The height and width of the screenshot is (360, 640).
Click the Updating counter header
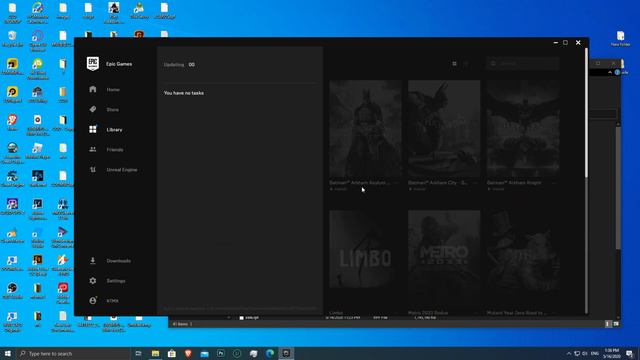coord(180,64)
